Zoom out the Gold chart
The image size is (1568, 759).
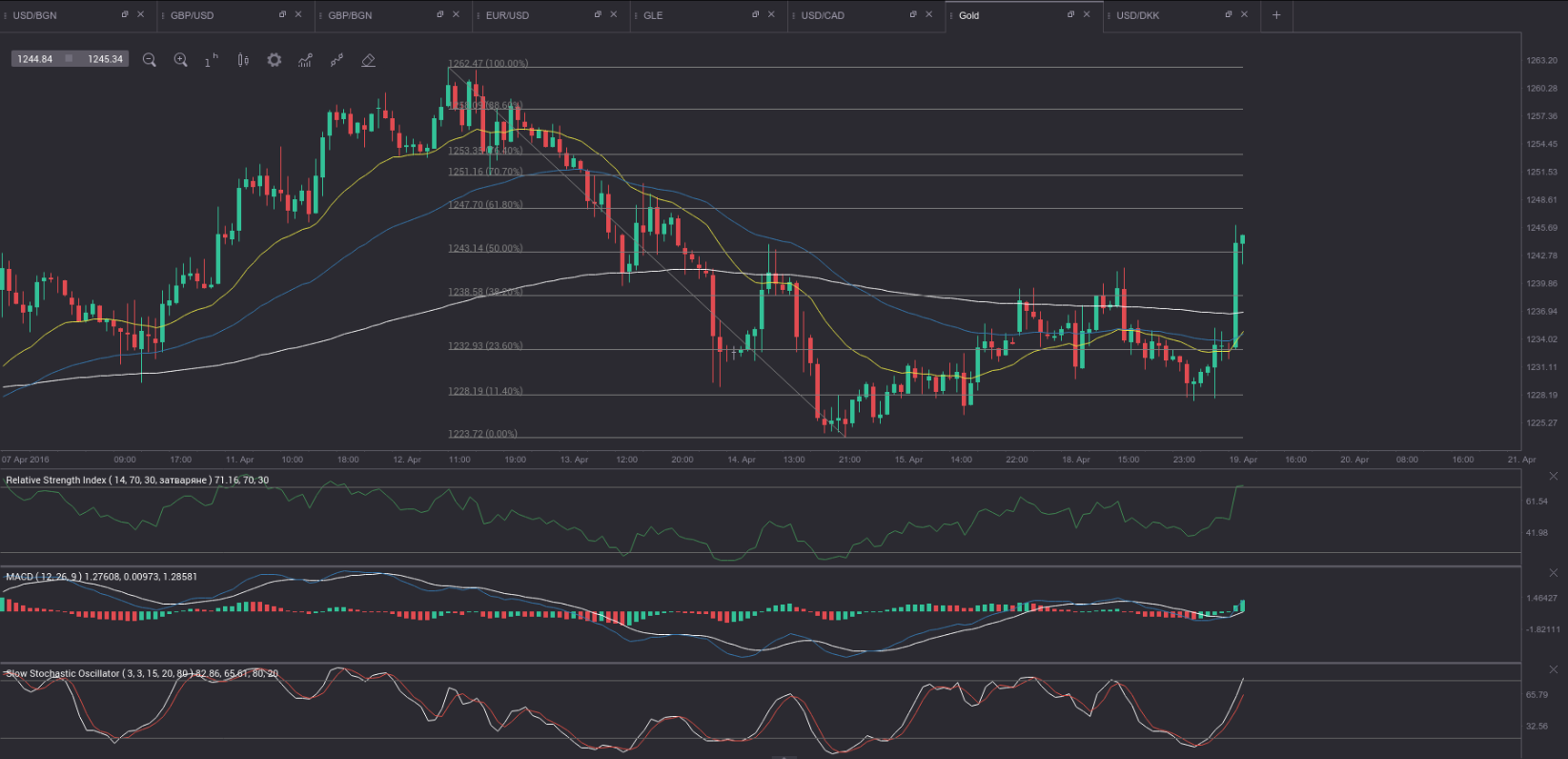150,60
